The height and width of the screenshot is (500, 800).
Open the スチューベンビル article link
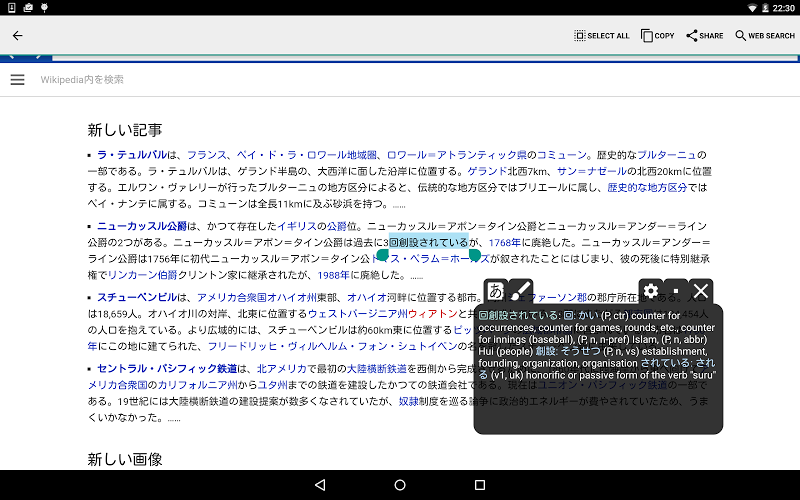point(137,297)
